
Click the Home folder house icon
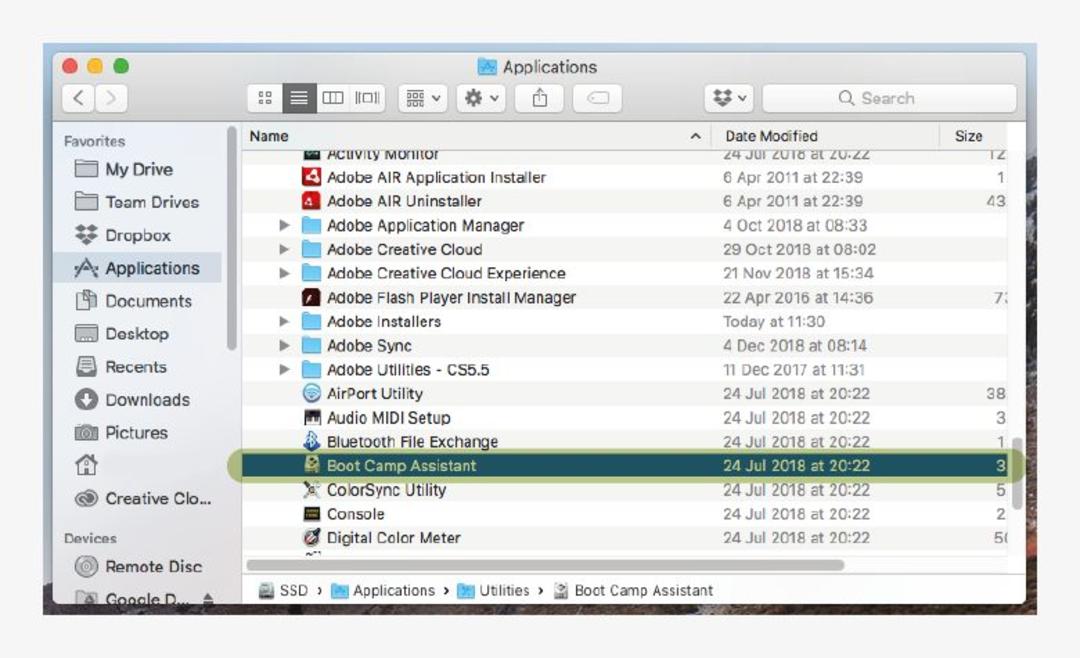point(86,466)
